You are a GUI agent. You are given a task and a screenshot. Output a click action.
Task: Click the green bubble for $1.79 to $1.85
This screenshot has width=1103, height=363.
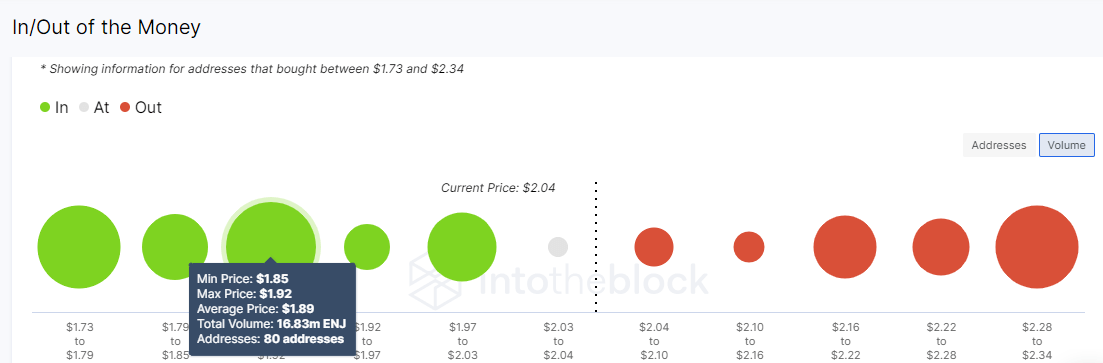pyautogui.click(x=175, y=248)
